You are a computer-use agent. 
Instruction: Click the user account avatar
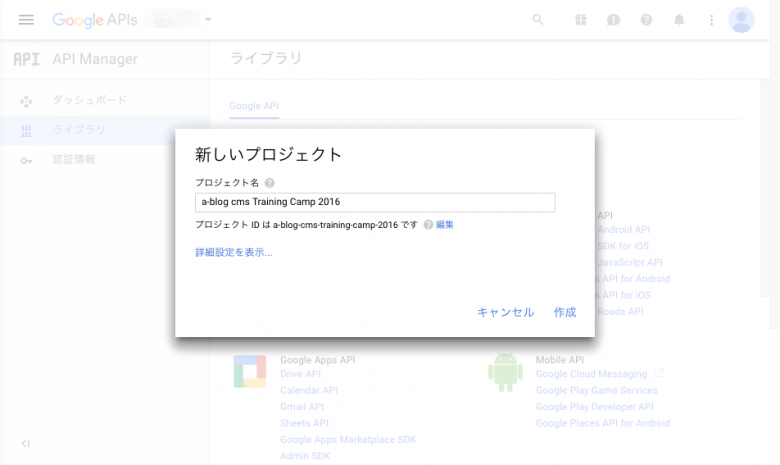741,20
